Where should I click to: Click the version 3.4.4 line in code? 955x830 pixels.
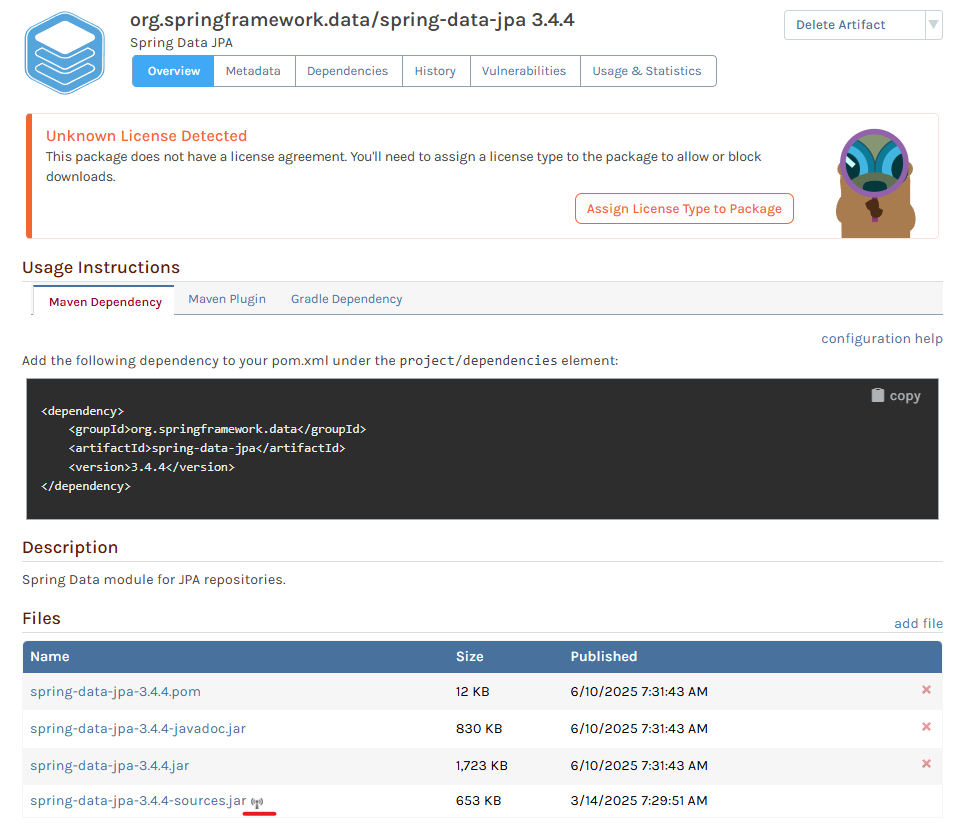coord(152,467)
